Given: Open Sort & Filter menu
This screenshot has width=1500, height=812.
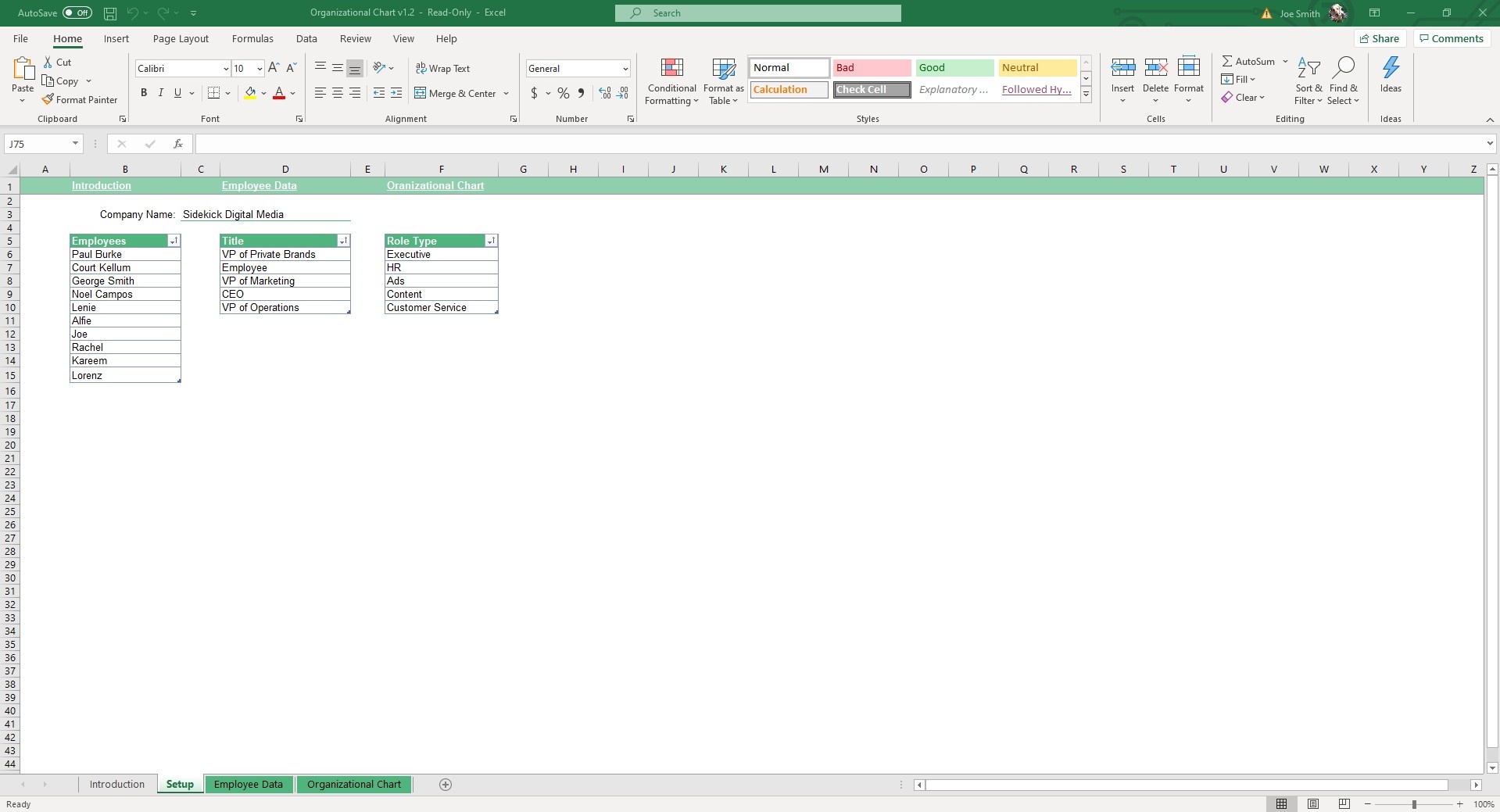Looking at the screenshot, I should tap(1308, 81).
